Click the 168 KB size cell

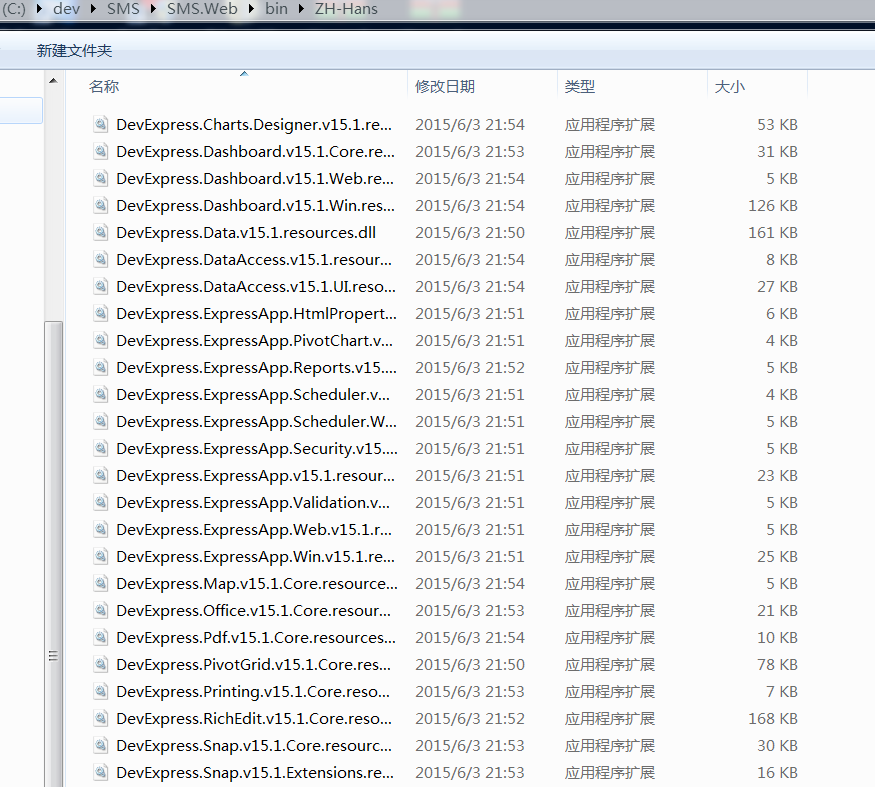[x=773, y=718]
